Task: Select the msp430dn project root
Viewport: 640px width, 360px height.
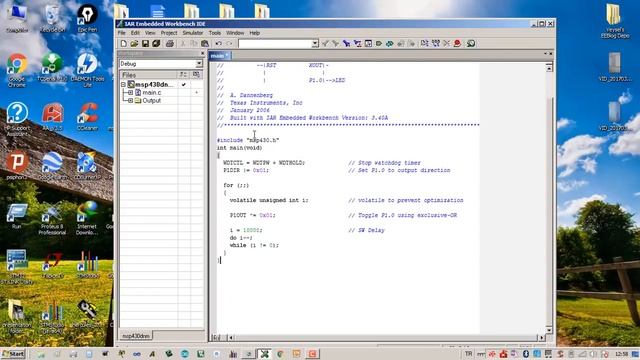Action: 154,84
